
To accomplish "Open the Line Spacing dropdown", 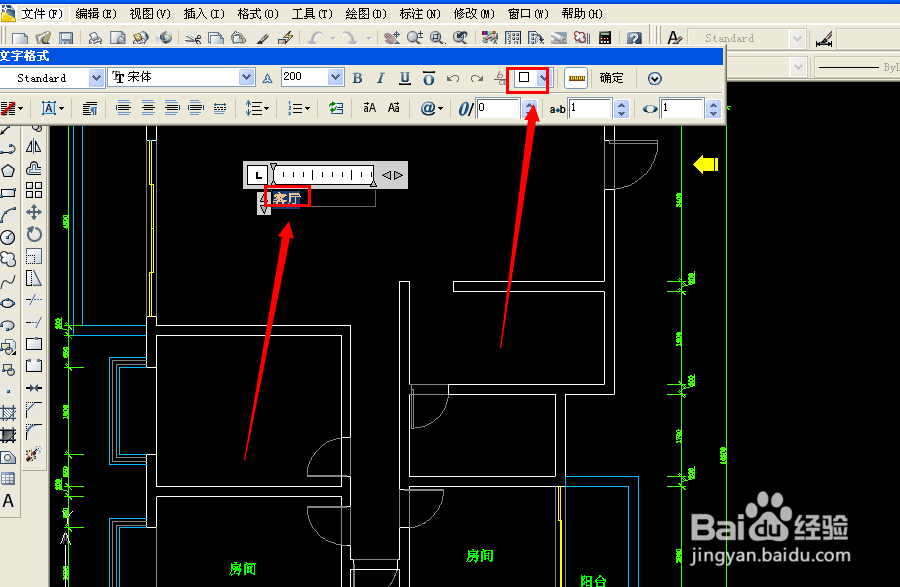I will [257, 108].
